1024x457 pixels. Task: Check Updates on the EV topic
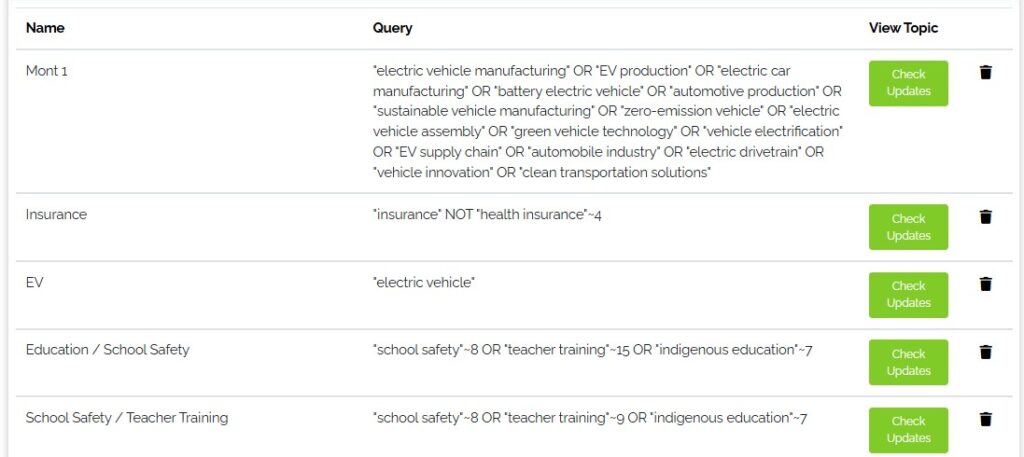pyautogui.click(x=908, y=295)
